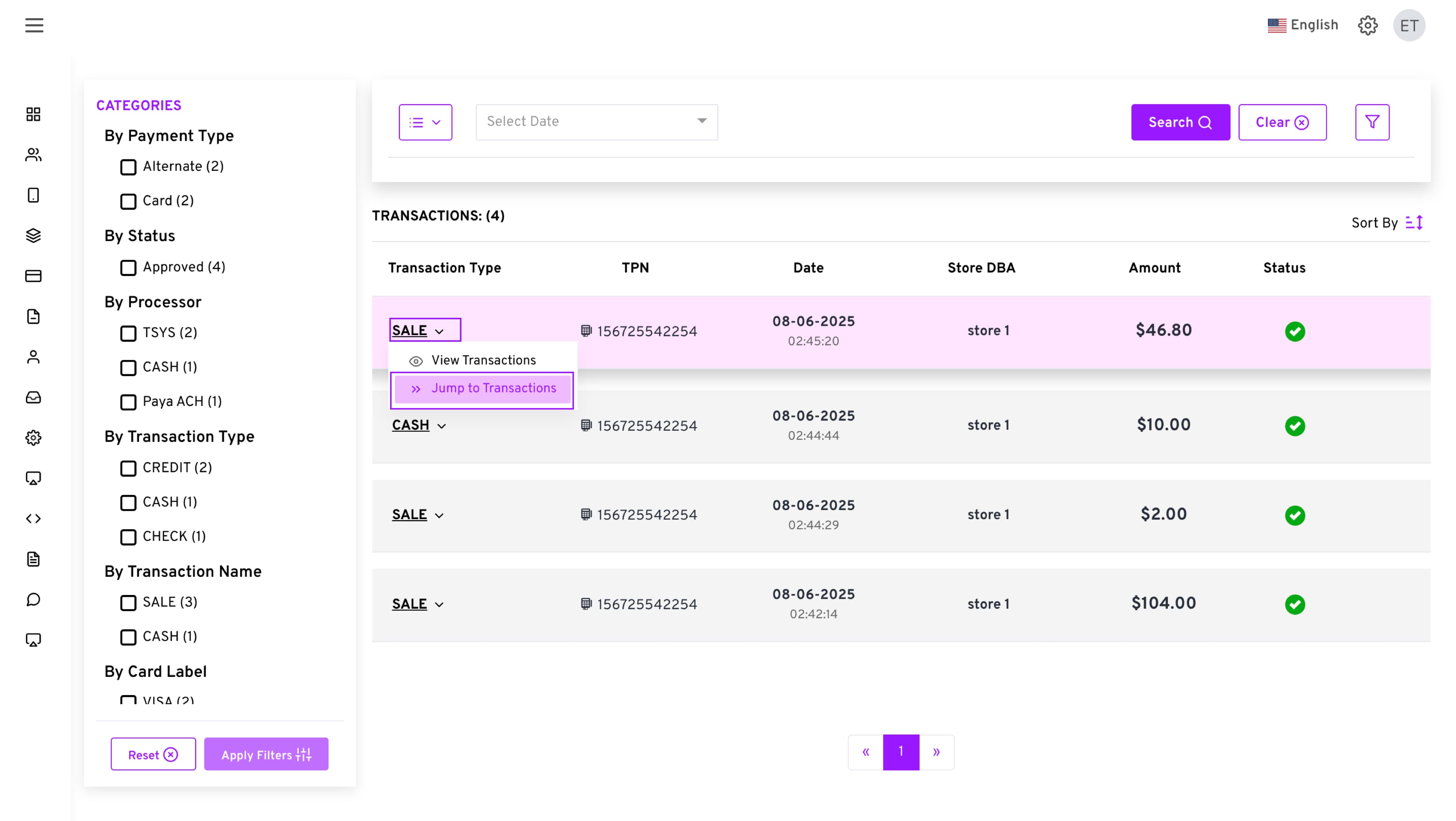
Task: Click the code brackets icon in sidebar
Action: (x=33, y=518)
